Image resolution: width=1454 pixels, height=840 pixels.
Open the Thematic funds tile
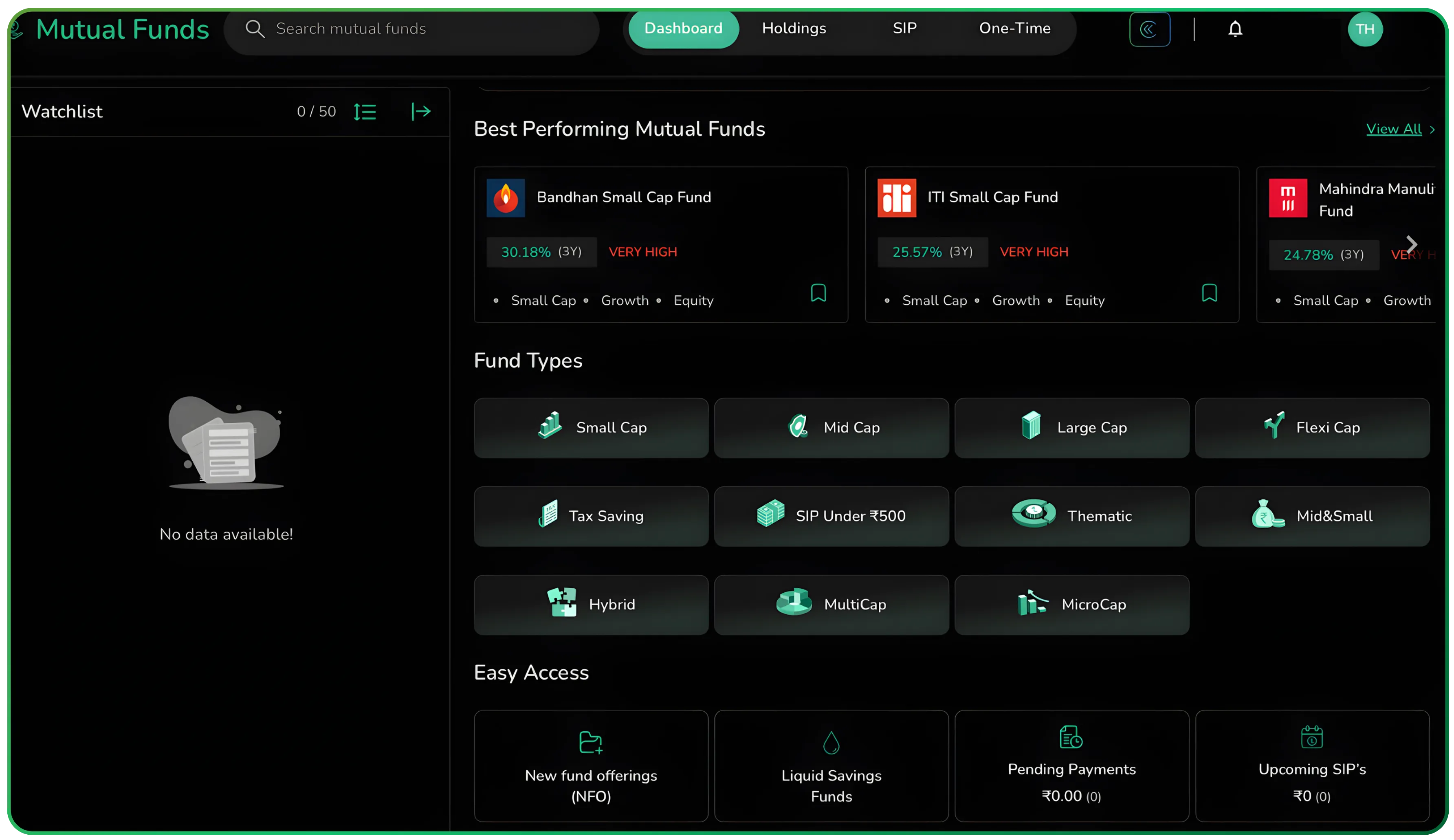coord(1071,517)
